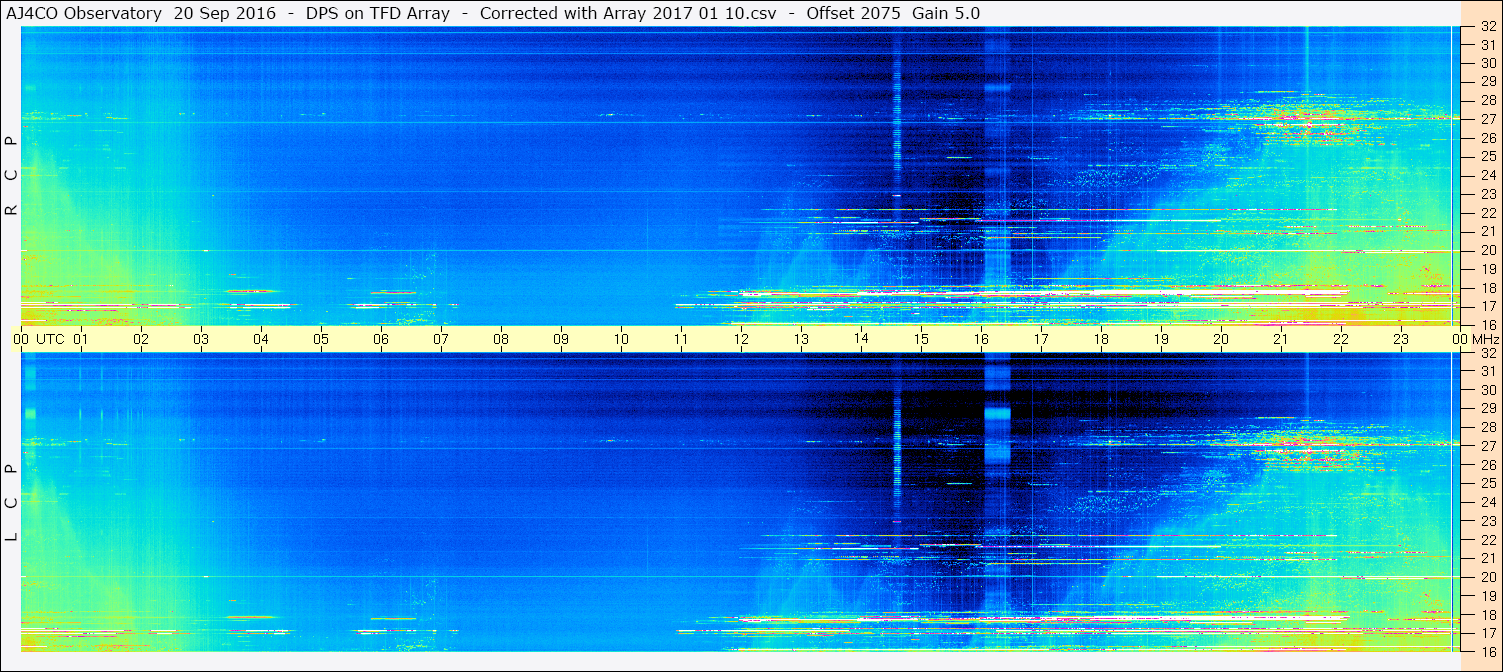The width and height of the screenshot is (1503, 672).
Task: Click the 12 hour mark on UTC axis
Action: pyautogui.click(x=741, y=339)
